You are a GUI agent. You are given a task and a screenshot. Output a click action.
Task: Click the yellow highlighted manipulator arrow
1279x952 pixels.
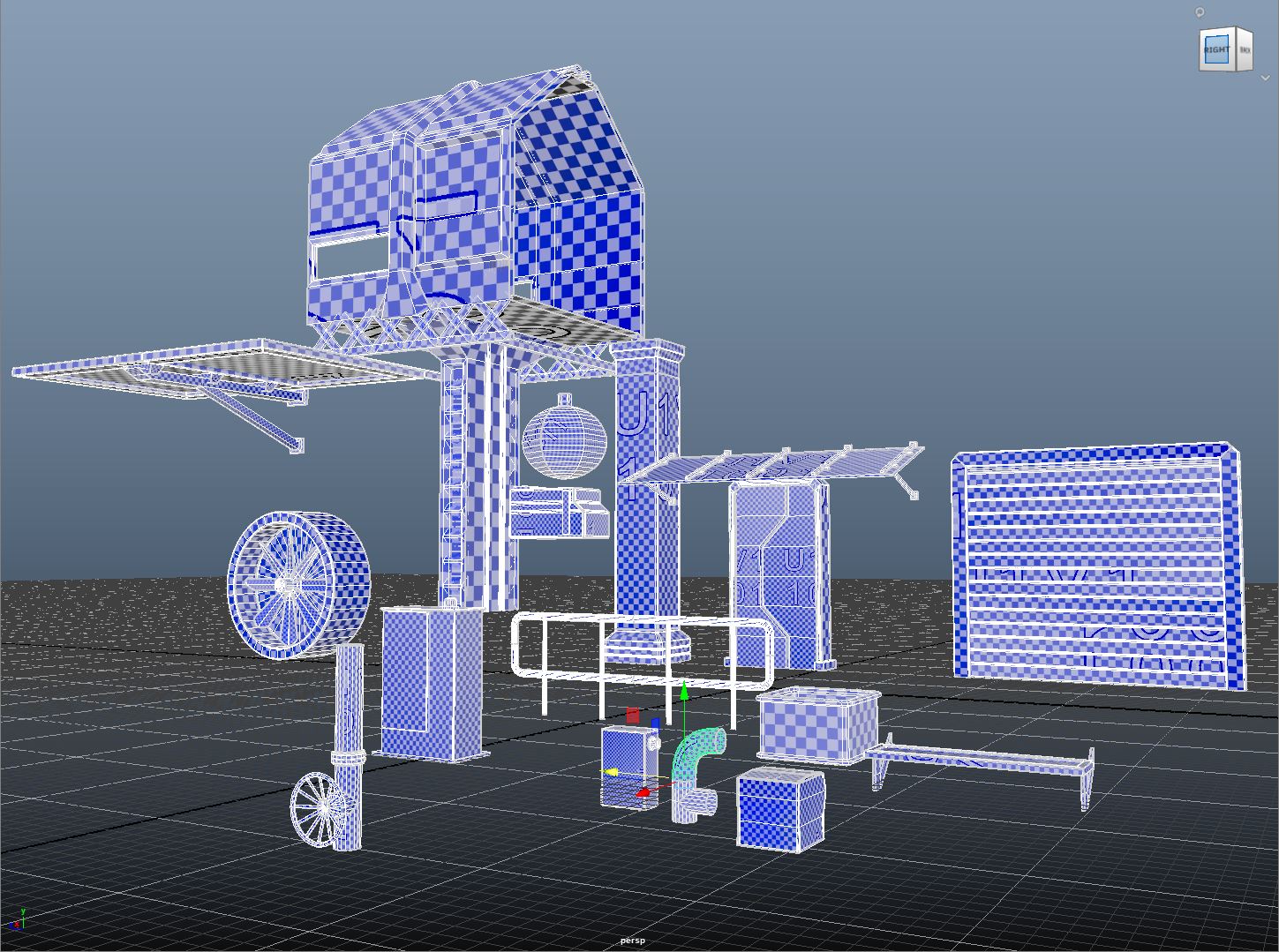point(609,772)
